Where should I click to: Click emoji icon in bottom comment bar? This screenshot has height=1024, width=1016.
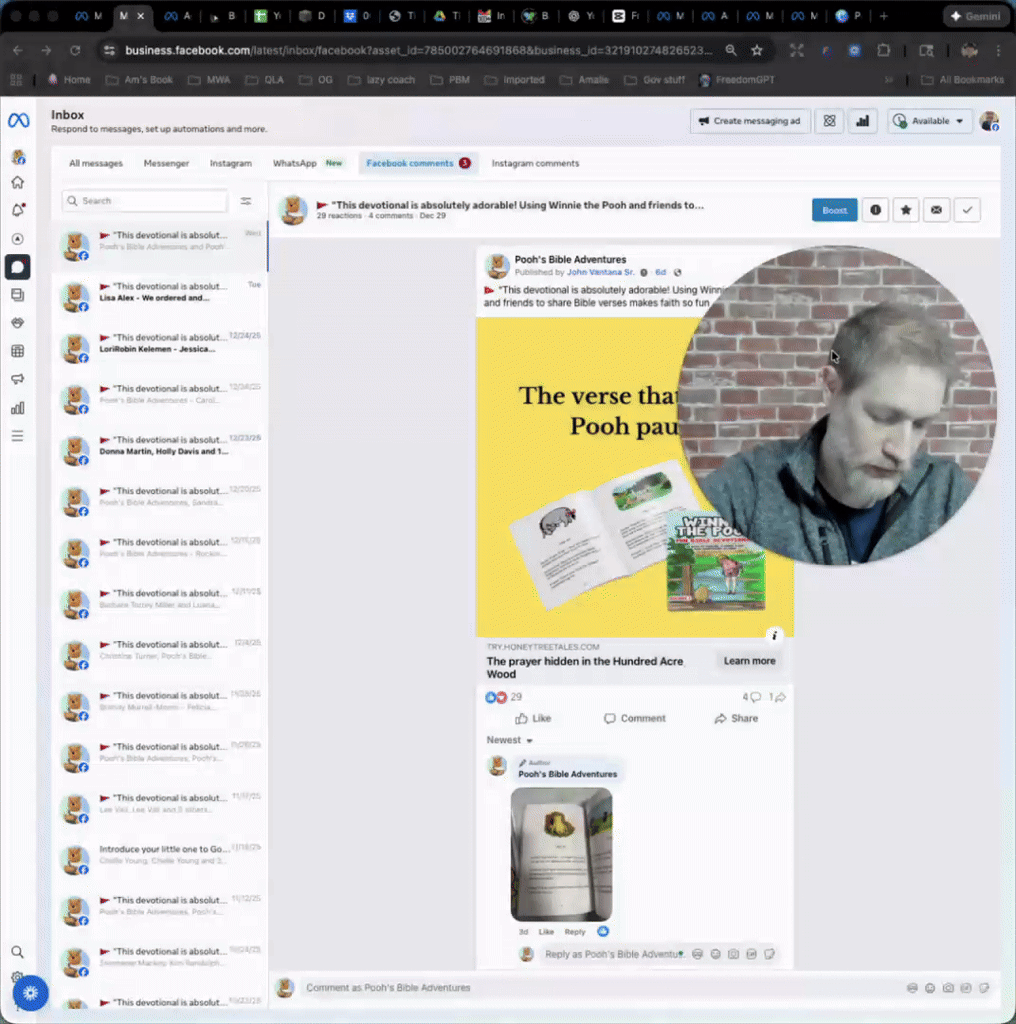click(930, 988)
